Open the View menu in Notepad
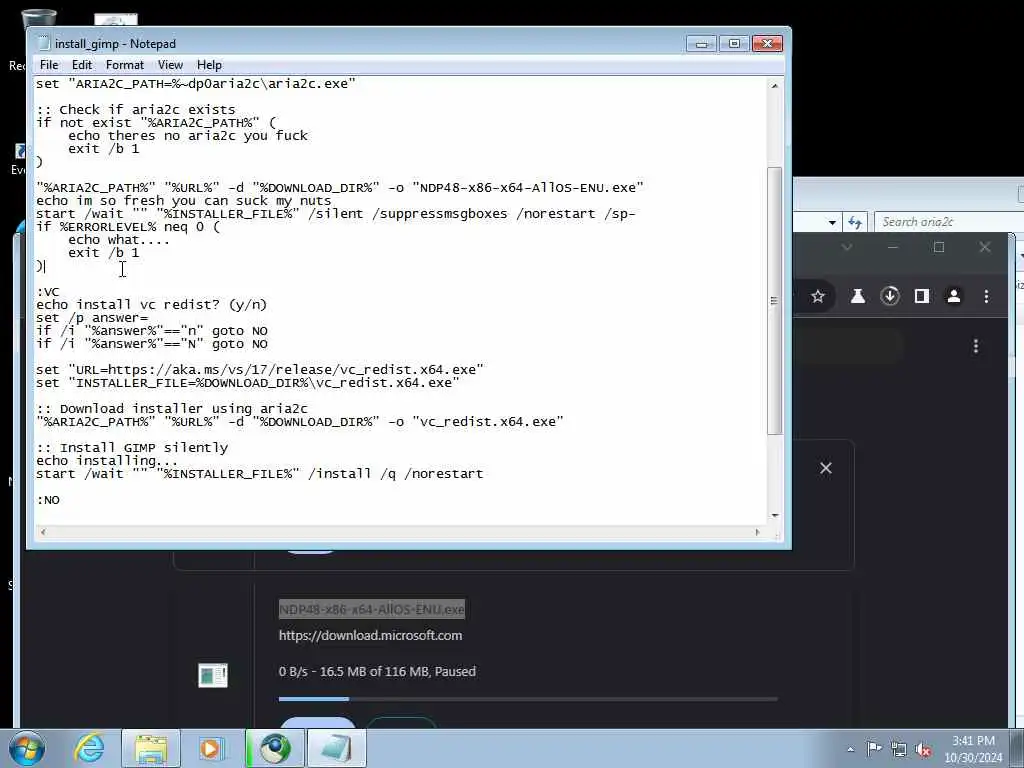 point(170,65)
